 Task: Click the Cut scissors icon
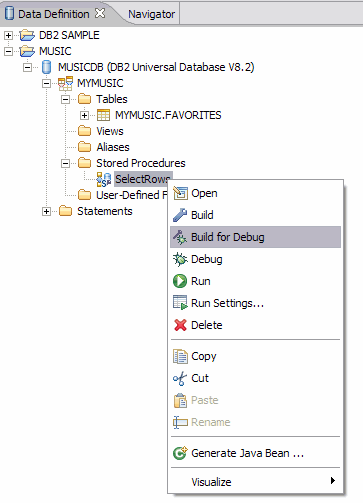pyautogui.click(x=180, y=378)
